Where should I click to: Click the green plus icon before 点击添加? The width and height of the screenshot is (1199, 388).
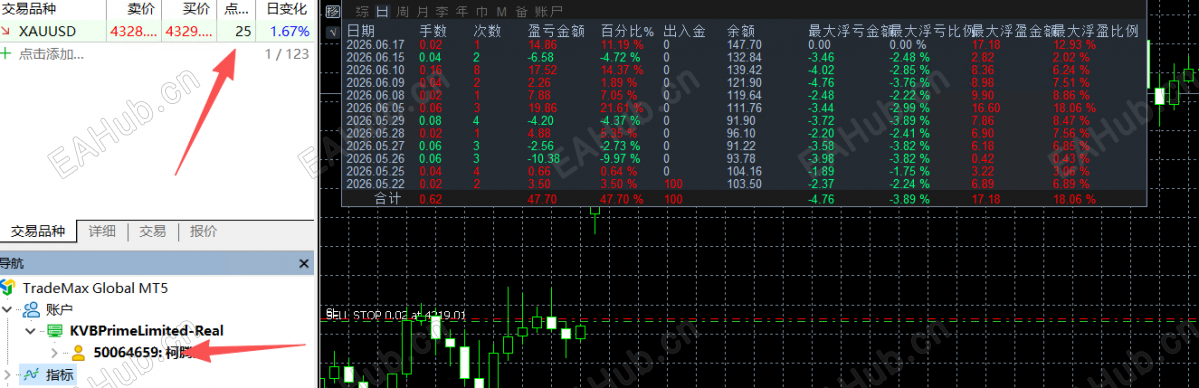point(6,54)
